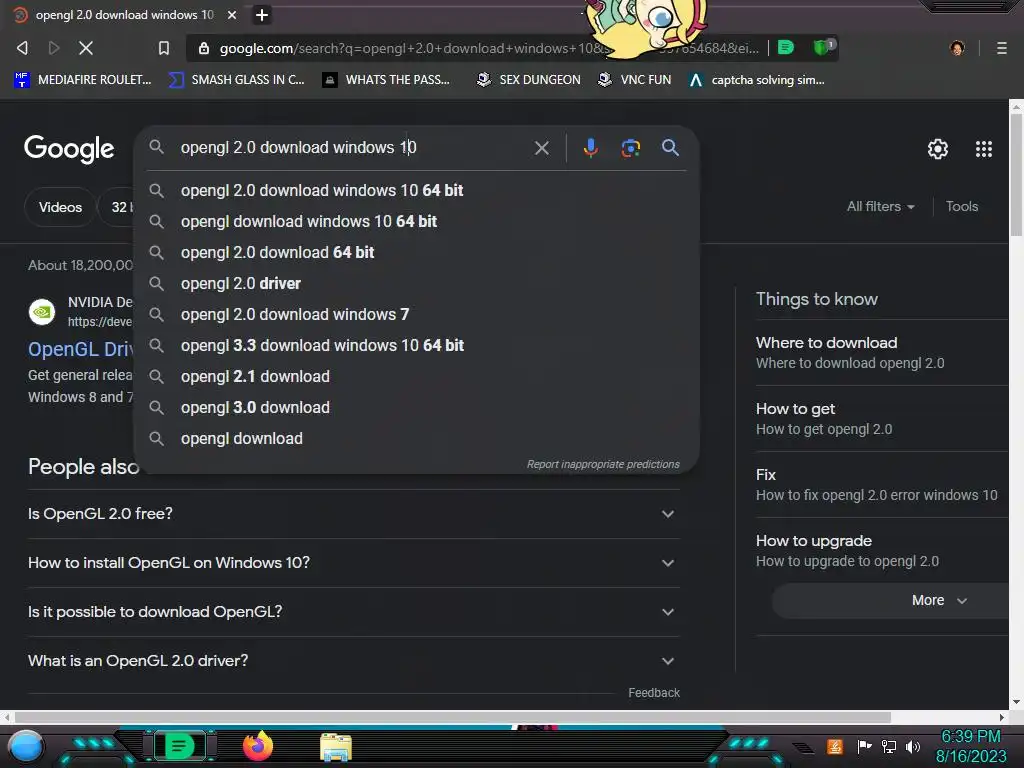Open the SMASH GLASS IN C... bookmark
This screenshot has width=1024, height=768.
236,80
